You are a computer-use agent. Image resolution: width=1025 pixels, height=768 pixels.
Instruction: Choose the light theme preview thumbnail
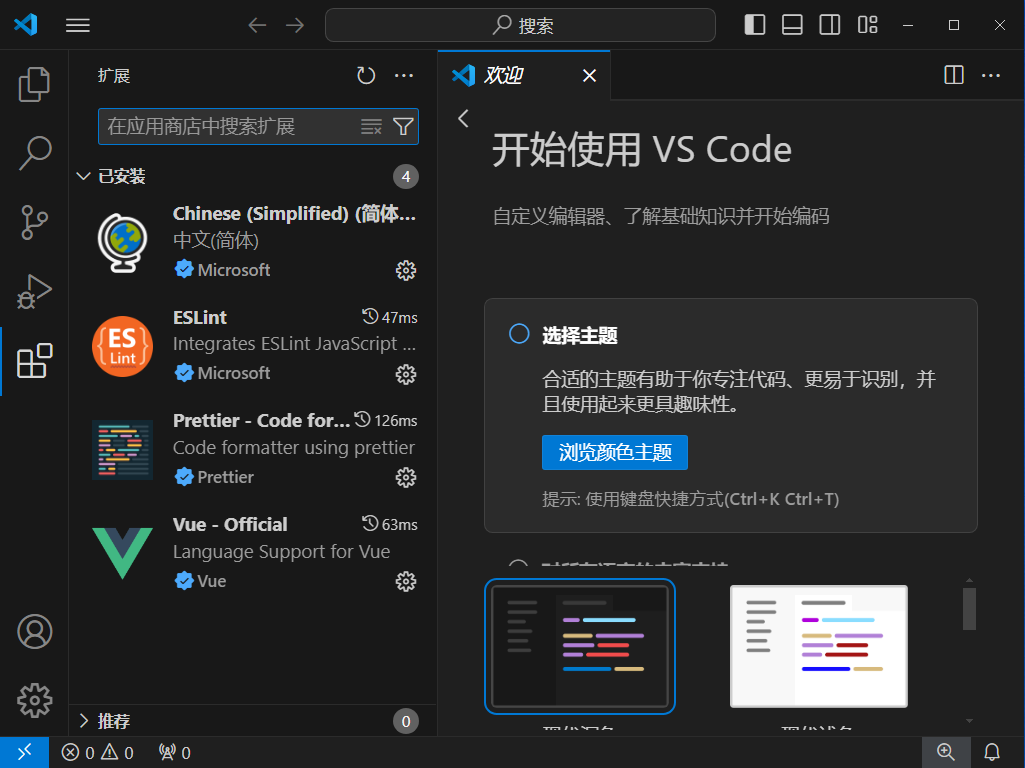[x=818, y=646]
